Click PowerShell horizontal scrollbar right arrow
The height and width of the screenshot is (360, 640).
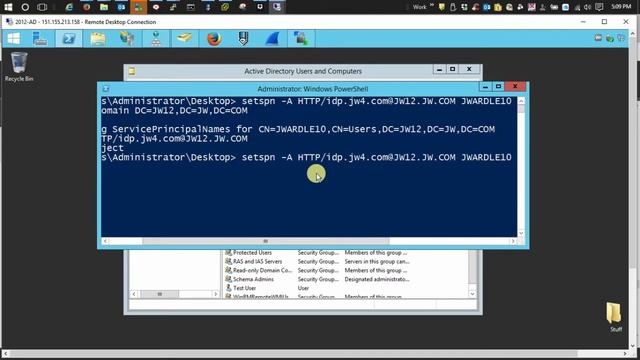coord(513,241)
